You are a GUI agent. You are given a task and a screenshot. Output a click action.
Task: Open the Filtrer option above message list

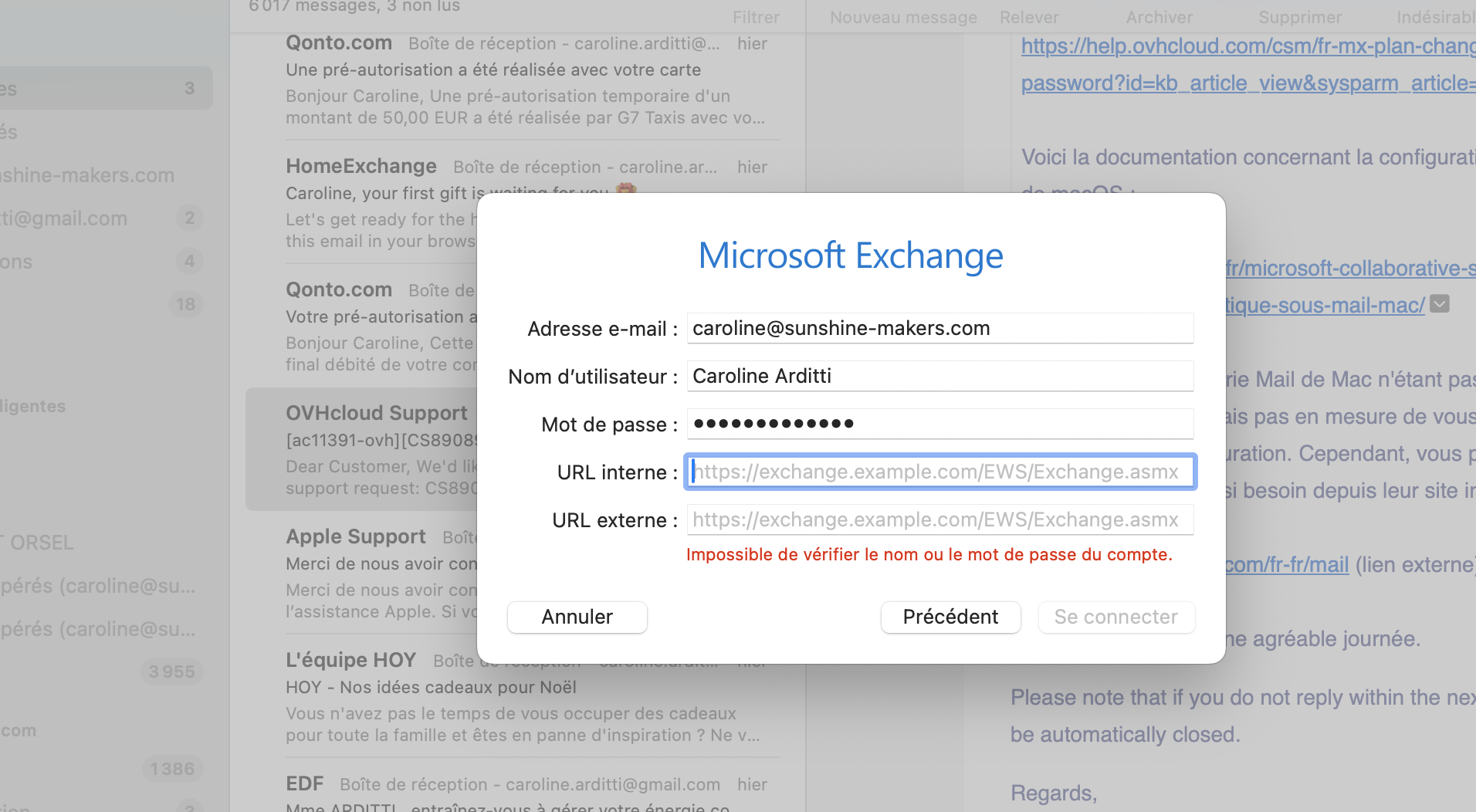pos(756,17)
